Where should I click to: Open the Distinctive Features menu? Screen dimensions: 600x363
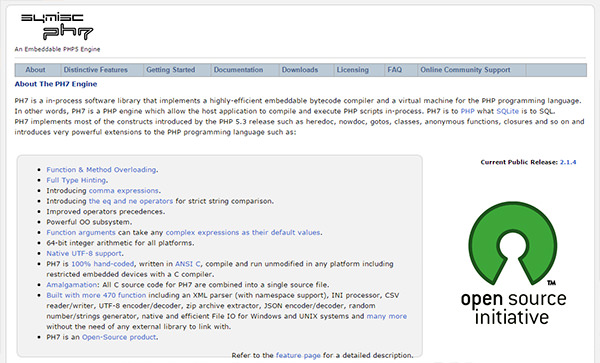tap(96, 70)
